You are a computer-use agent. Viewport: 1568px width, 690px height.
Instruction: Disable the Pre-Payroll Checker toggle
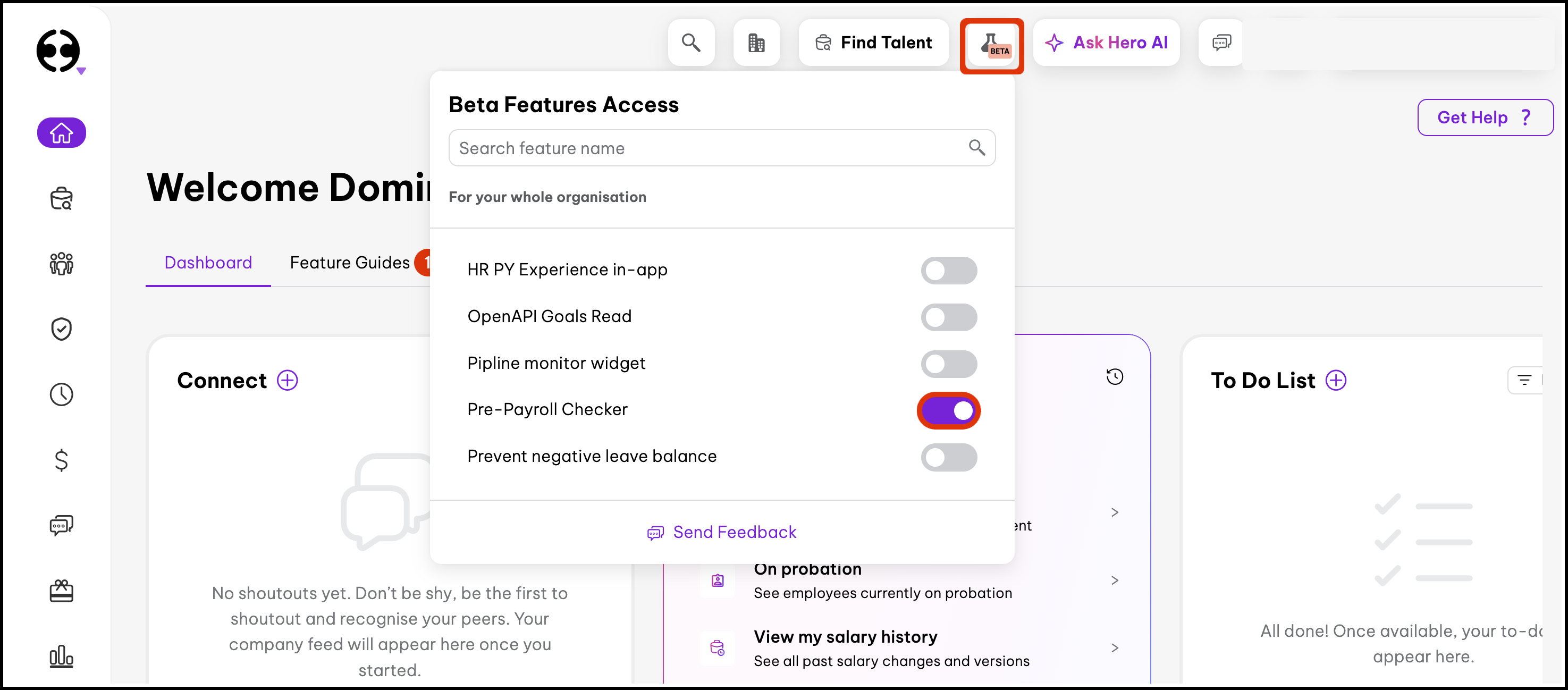coord(949,410)
